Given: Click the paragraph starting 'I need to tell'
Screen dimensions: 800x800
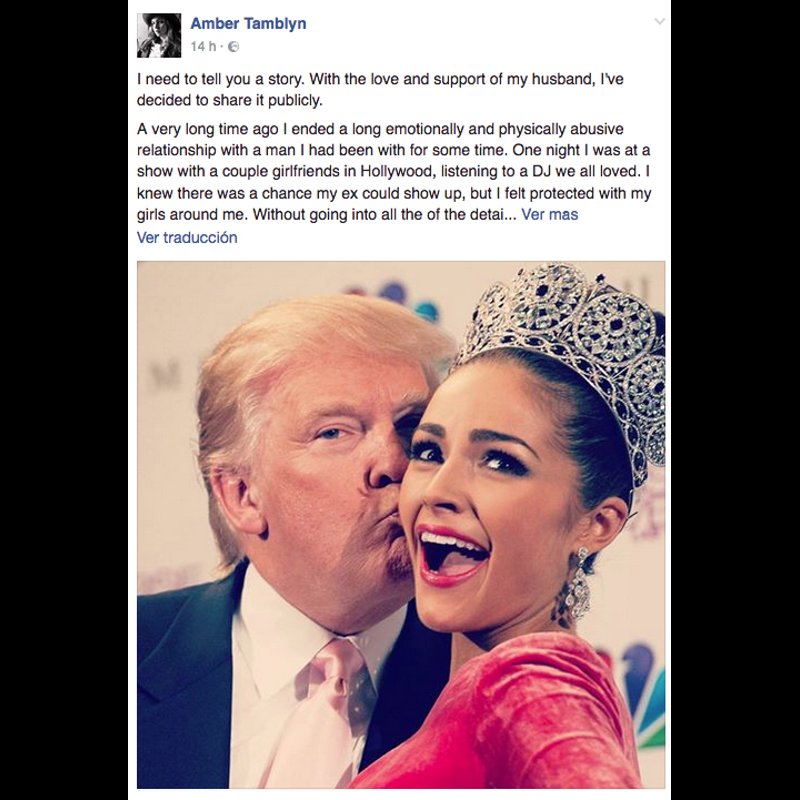Looking at the screenshot, I should point(380,89).
